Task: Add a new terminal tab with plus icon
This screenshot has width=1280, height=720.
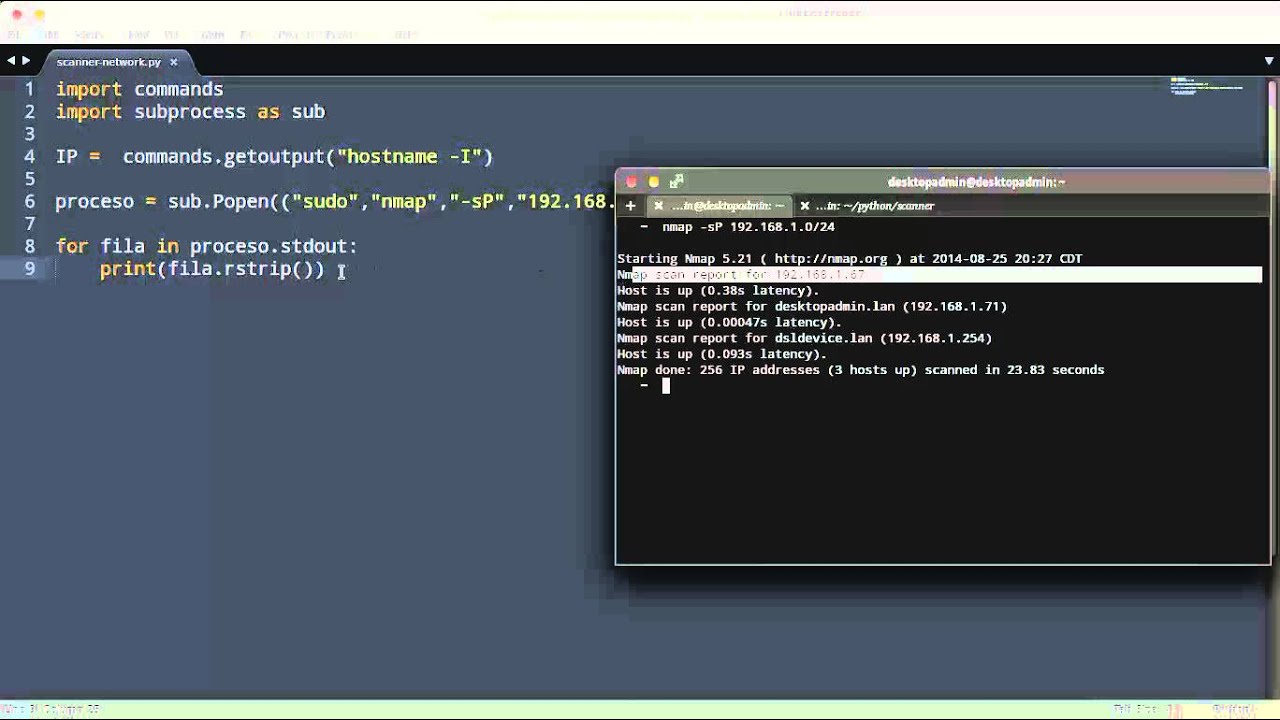Action: [x=630, y=206]
